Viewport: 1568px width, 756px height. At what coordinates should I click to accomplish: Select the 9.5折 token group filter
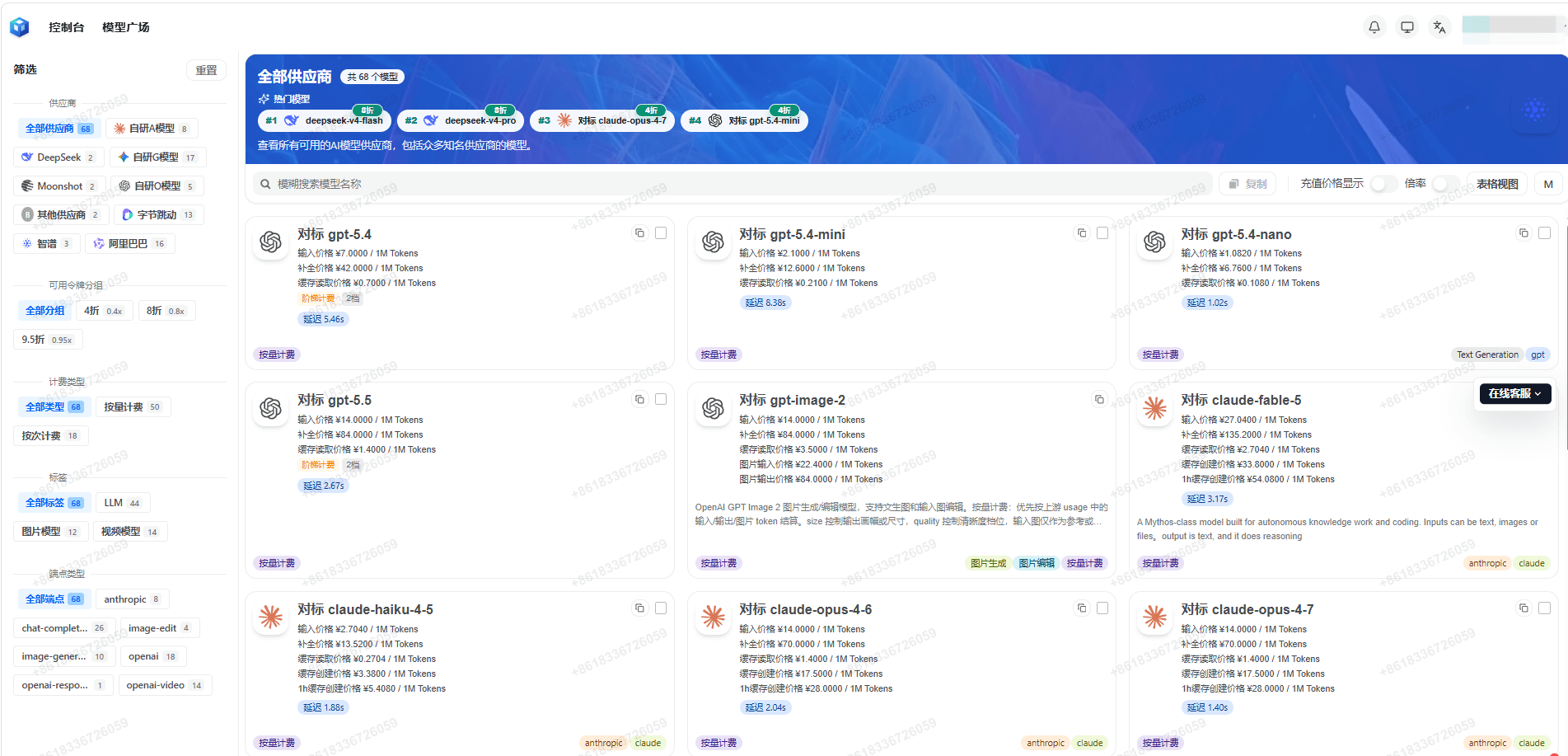click(x=48, y=340)
